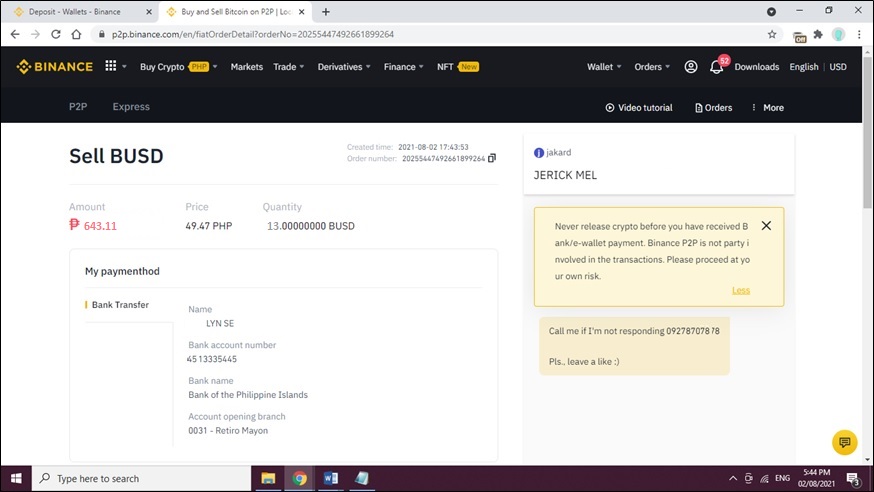The width and height of the screenshot is (874, 492).
Task: Open the apps grid menu icon
Action: pos(110,66)
